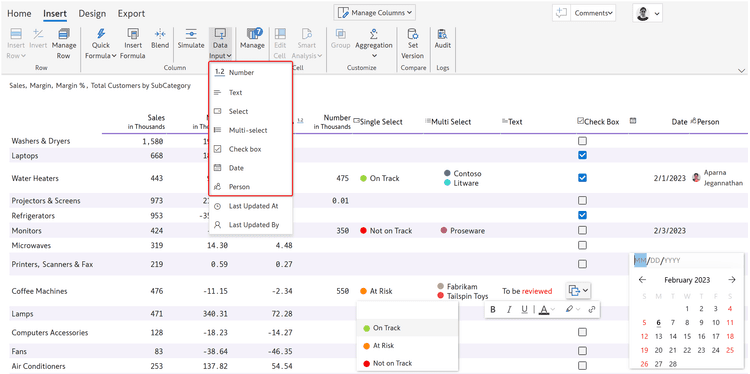This screenshot has height=374, width=750.
Task: Apply underline in text format toolbar
Action: tap(524, 309)
